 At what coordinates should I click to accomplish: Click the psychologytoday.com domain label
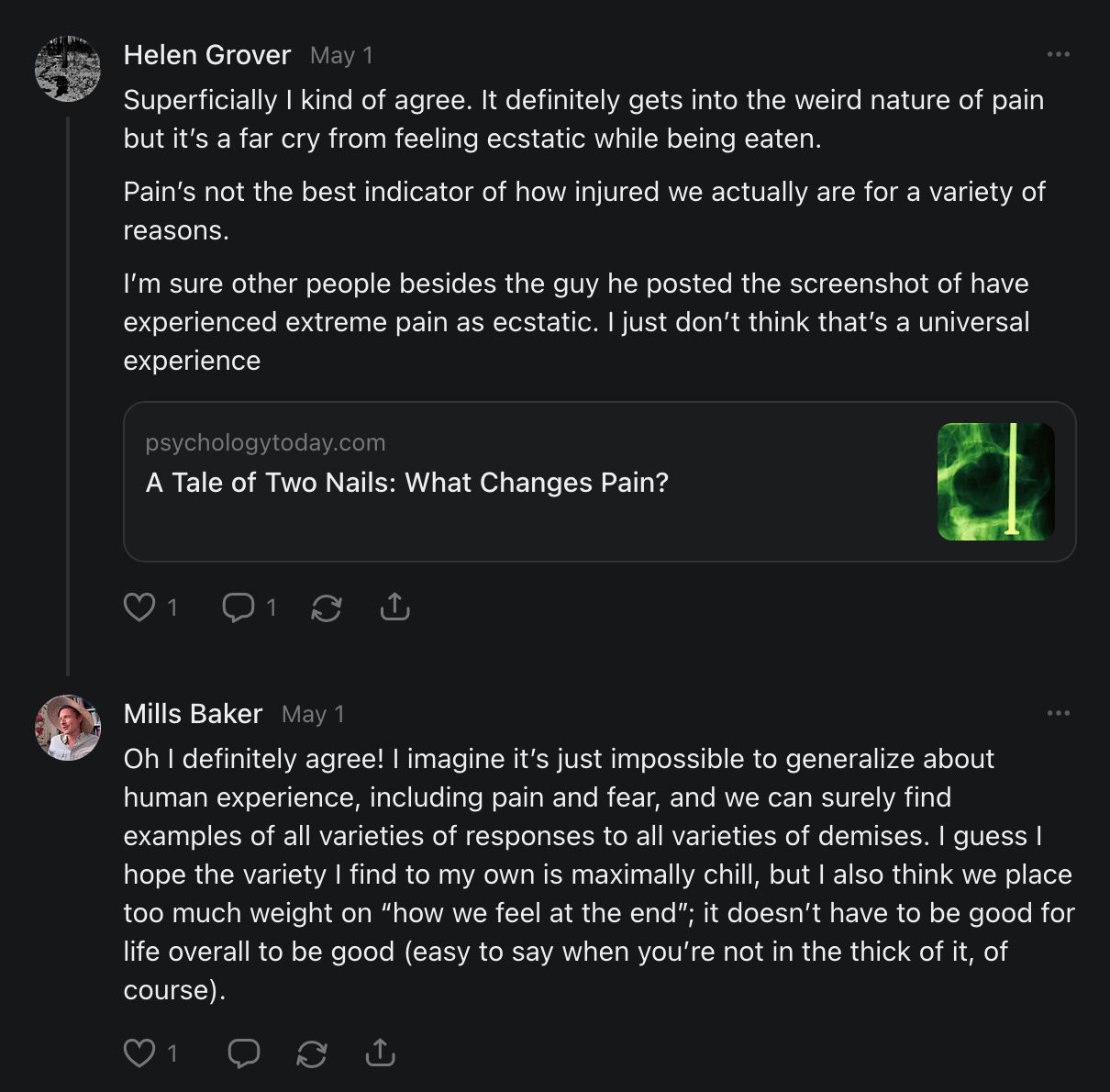(265, 442)
